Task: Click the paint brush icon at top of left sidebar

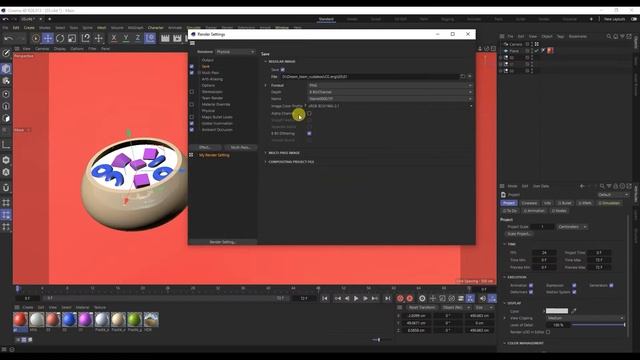Action: (6, 53)
